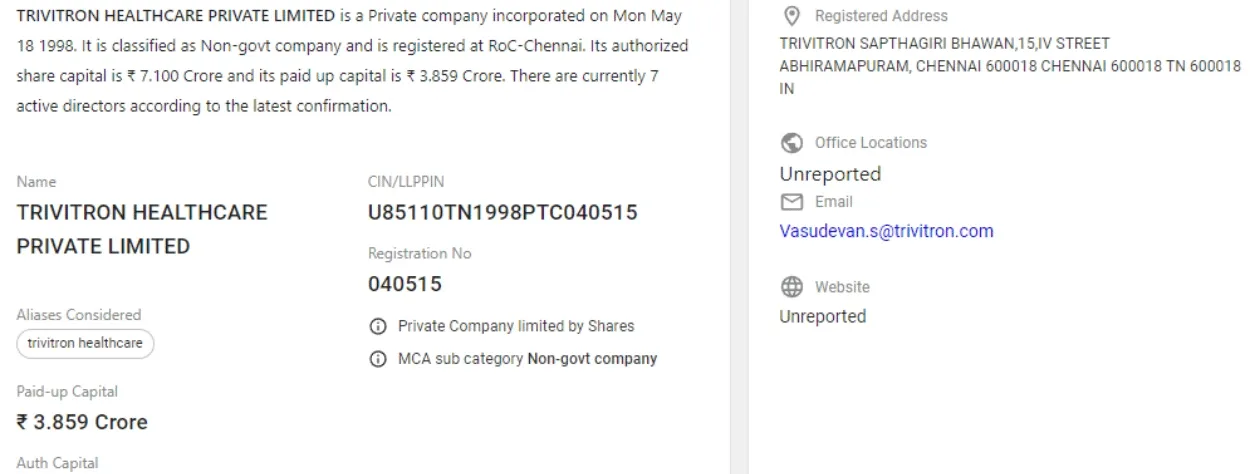The width and height of the screenshot is (1250, 474).
Task: Open the Vasudevan.s@trivitron.com email link
Action: tap(886, 231)
